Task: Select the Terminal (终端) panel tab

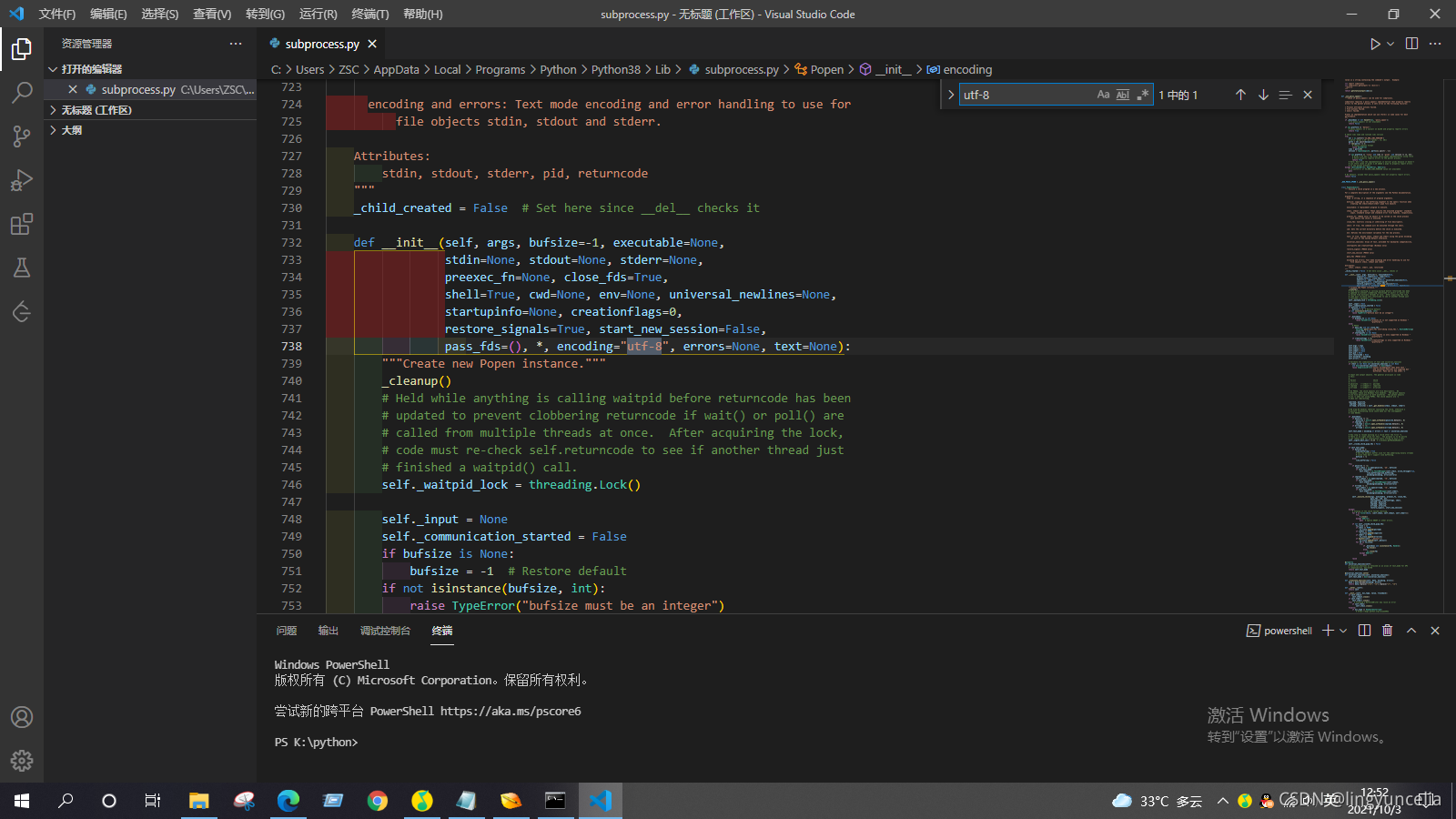Action: [x=442, y=631]
